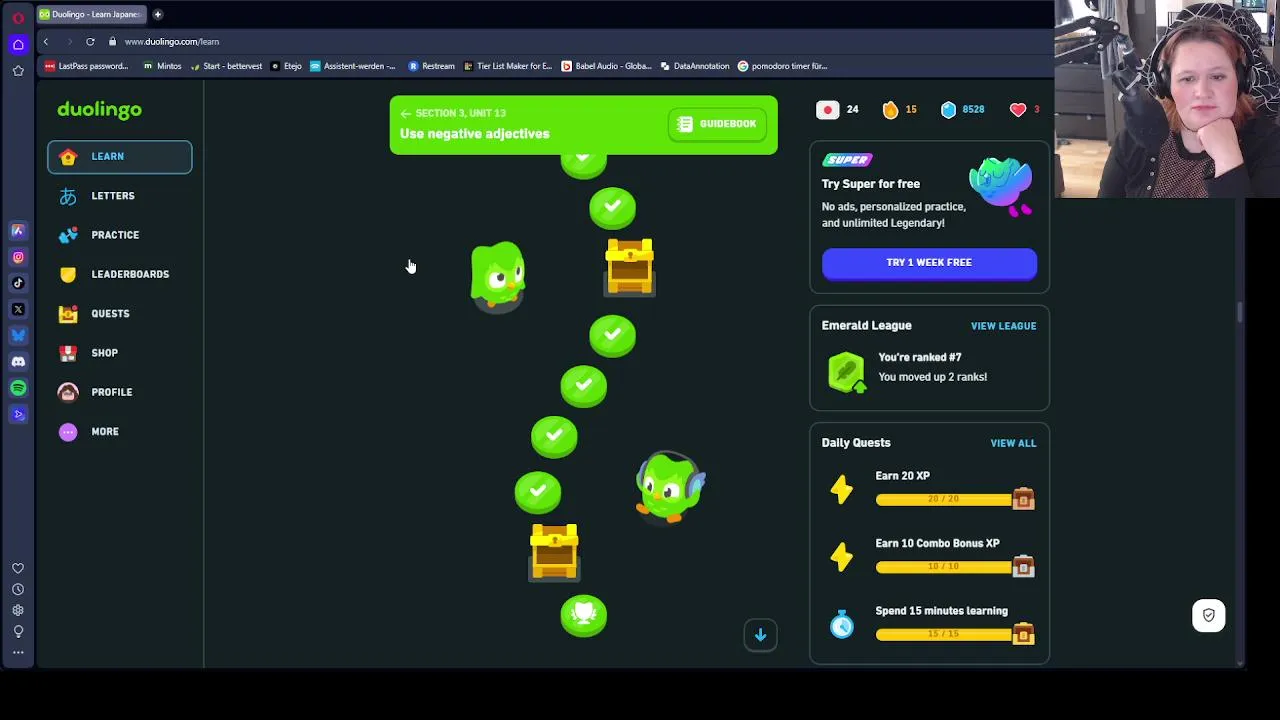Viewport: 1280px width, 720px height.
Task: Go to the Practice section
Action: 119,235
